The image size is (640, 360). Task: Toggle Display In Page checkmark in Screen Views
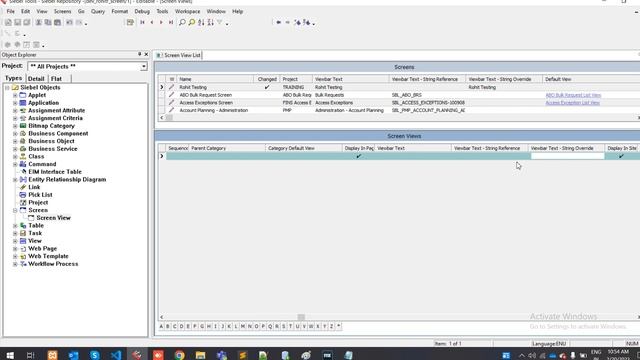[x=359, y=156]
